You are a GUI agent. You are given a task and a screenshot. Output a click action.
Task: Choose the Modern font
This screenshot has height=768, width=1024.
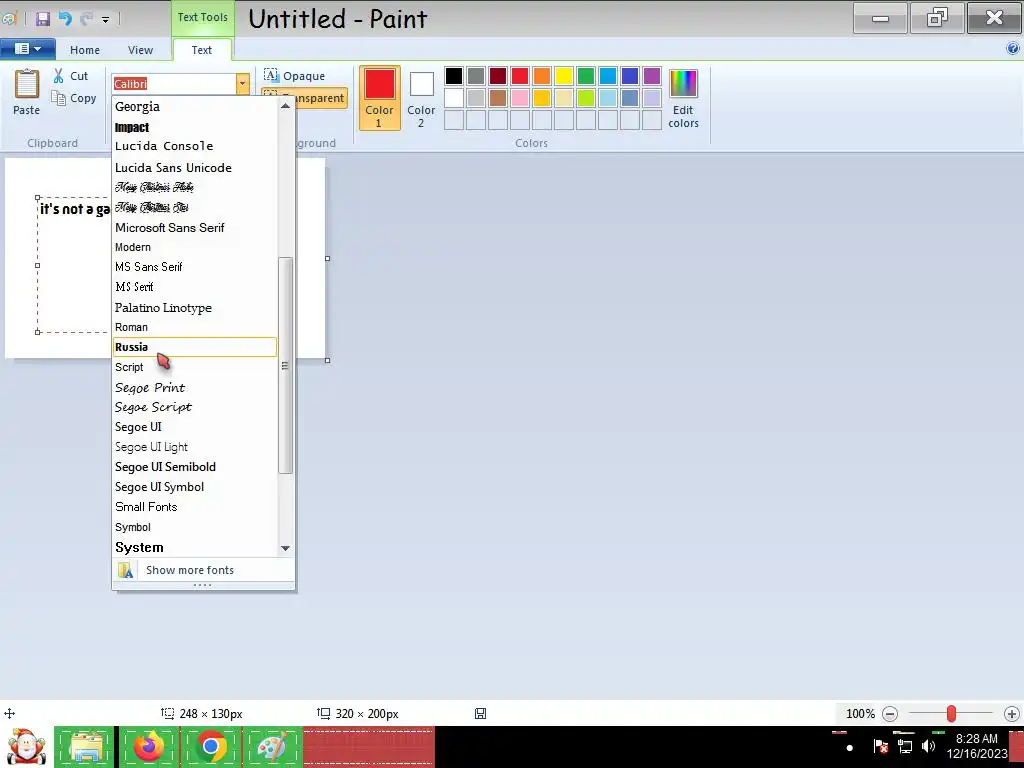(x=195, y=248)
